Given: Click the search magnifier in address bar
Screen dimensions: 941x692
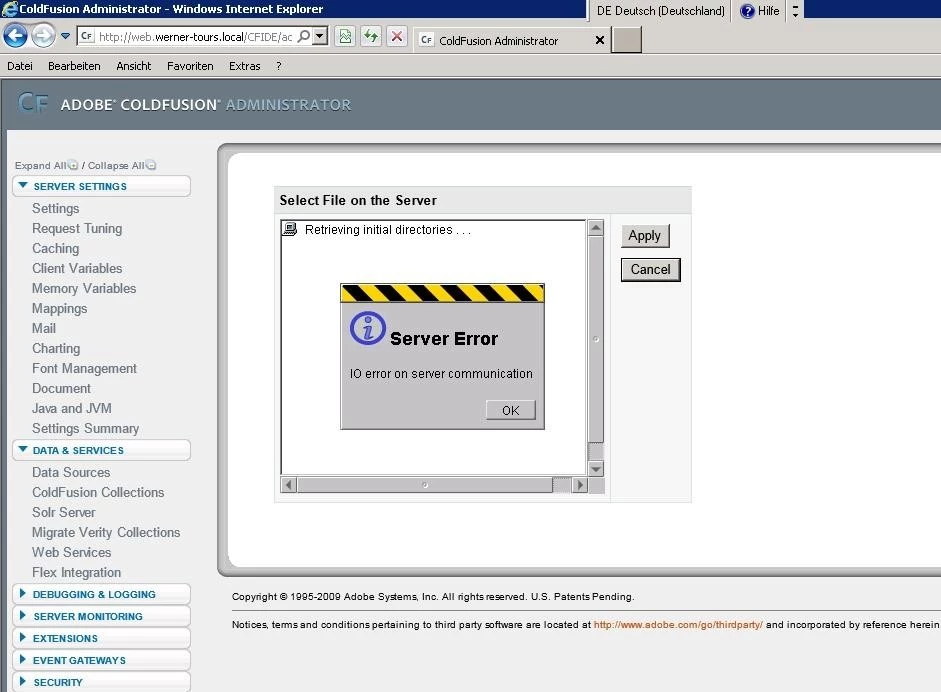Looking at the screenshot, I should pyautogui.click(x=304, y=36).
